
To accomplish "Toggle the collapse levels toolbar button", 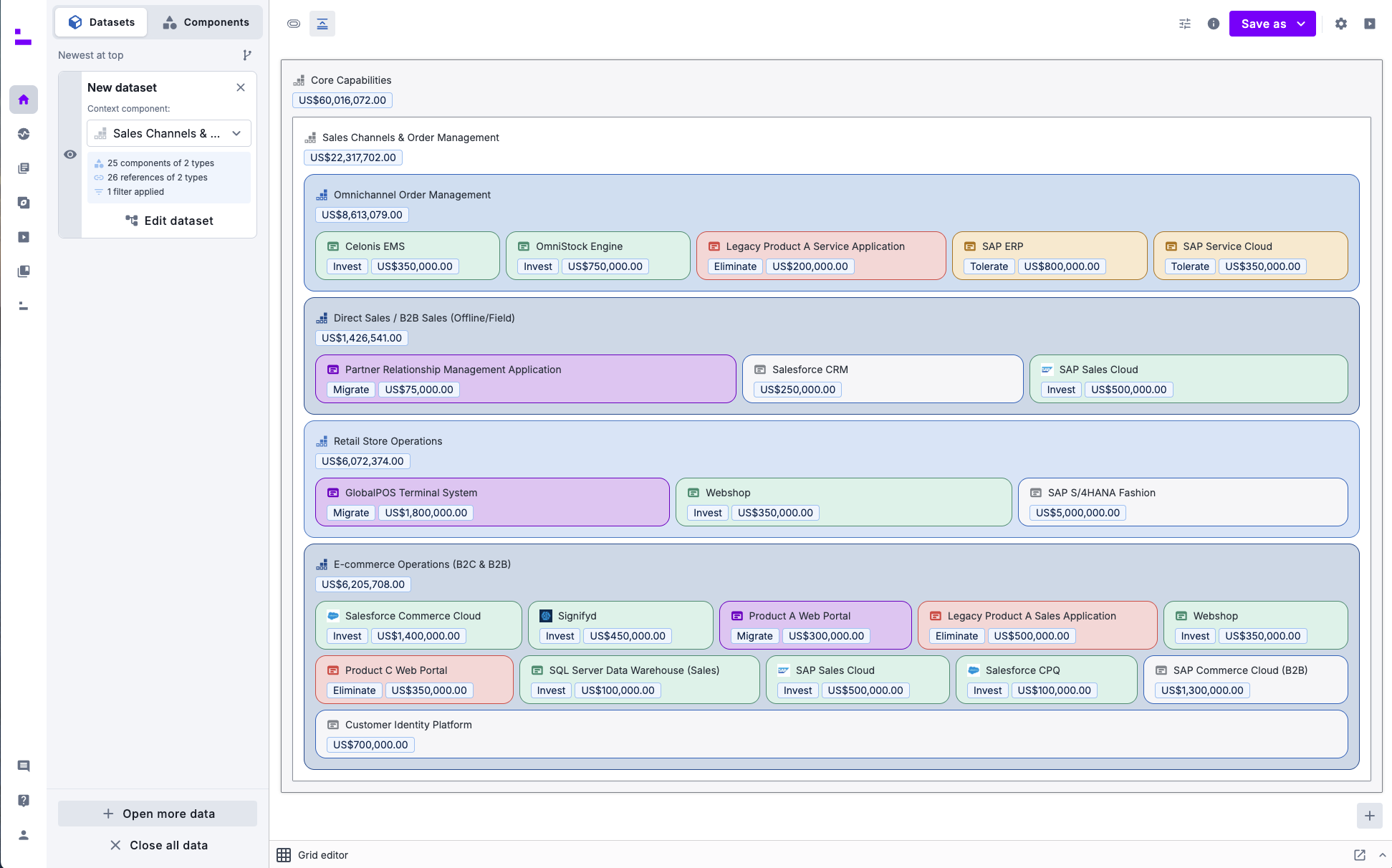I will [322, 24].
